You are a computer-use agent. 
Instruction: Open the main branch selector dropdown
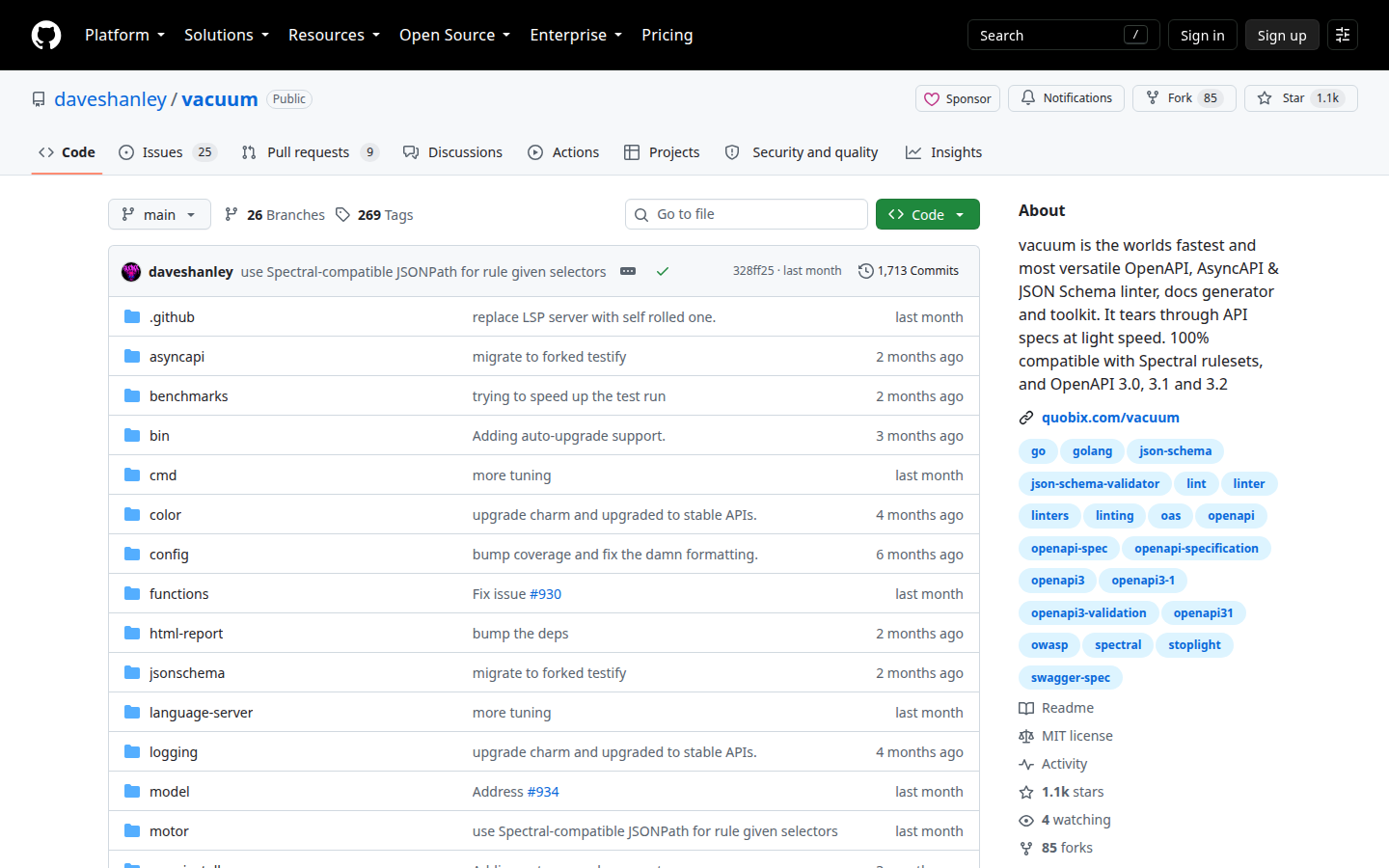tap(159, 214)
